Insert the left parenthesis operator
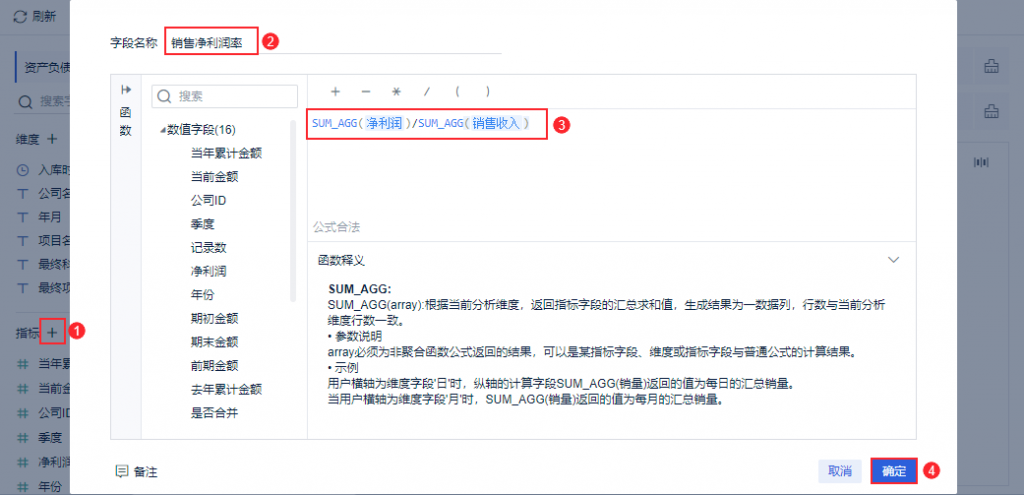 pos(457,91)
